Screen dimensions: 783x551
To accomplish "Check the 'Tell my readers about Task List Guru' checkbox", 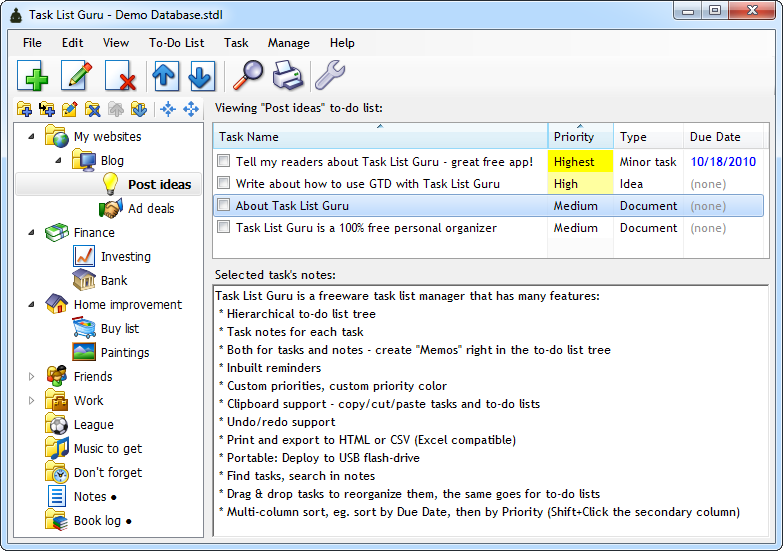I will pos(224,161).
